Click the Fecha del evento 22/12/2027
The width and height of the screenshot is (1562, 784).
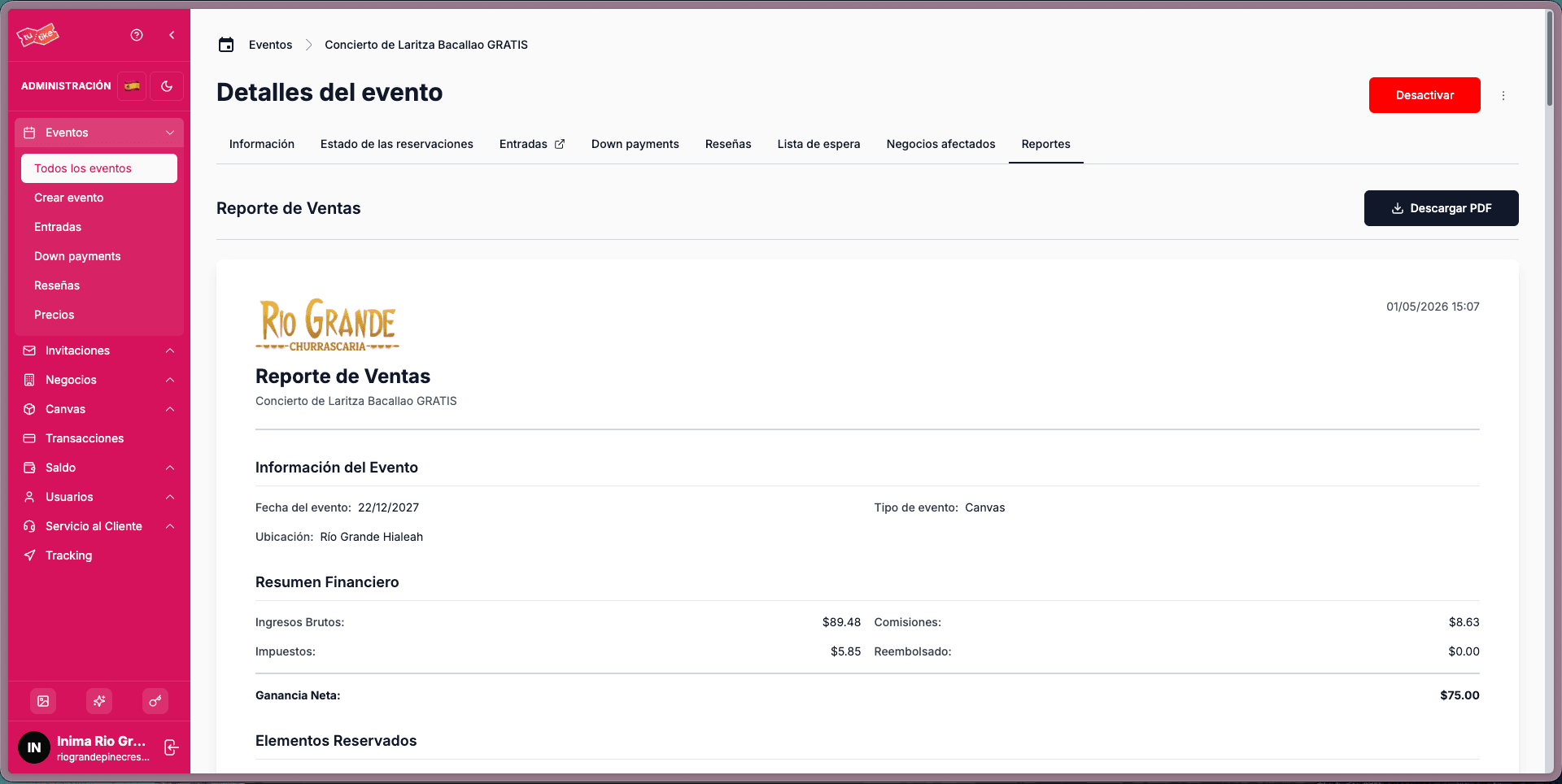388,507
